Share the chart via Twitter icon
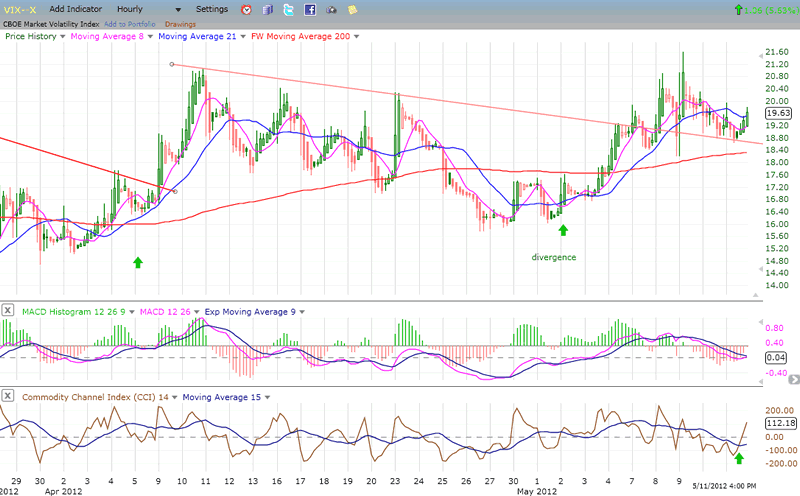This screenshot has width=800, height=496. point(288,9)
